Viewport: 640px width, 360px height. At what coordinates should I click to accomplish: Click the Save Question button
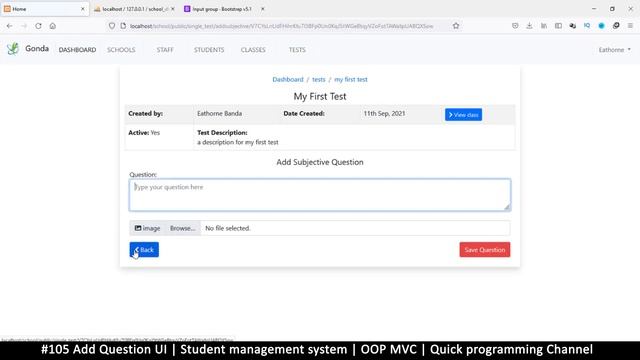pos(484,250)
